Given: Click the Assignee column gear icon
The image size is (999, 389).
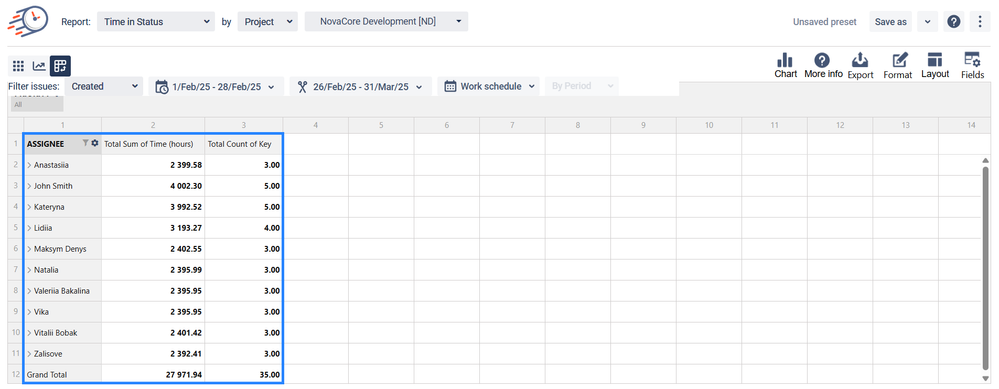Looking at the screenshot, I should (x=95, y=143).
